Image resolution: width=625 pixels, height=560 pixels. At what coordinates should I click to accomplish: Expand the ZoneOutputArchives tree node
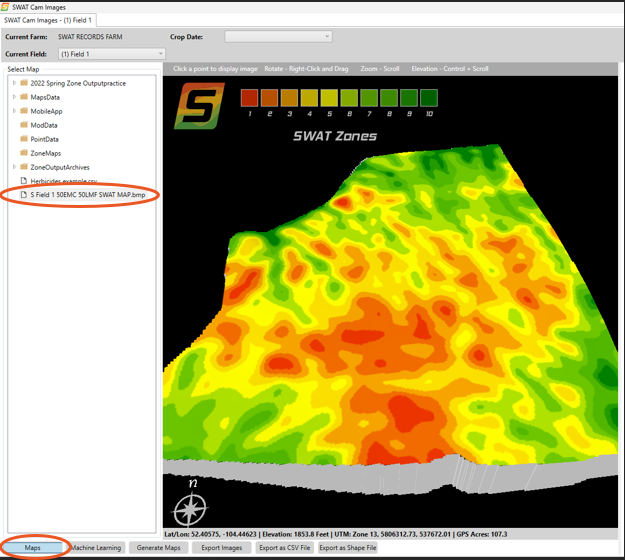click(14, 167)
